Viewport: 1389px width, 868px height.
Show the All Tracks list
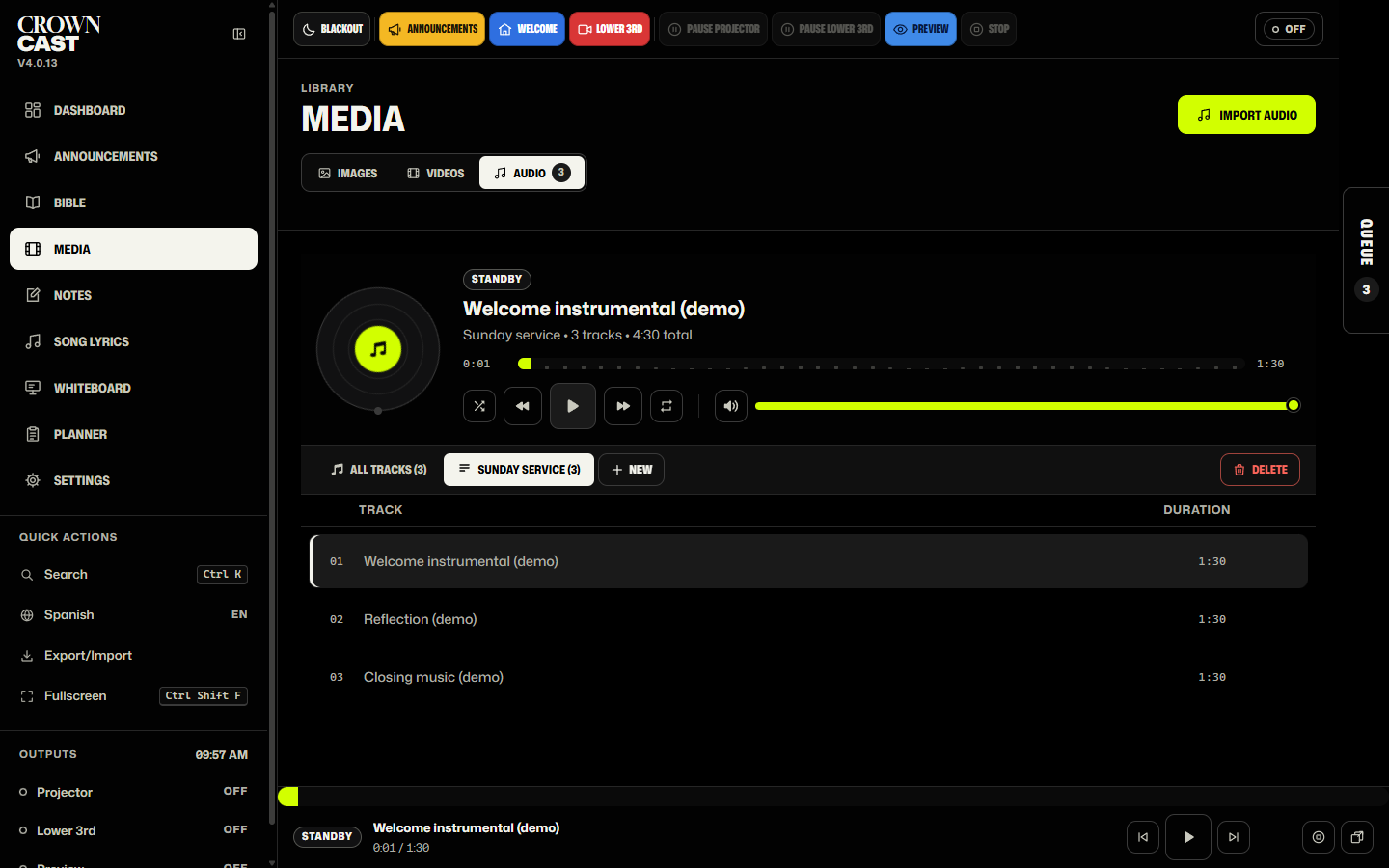[379, 470]
